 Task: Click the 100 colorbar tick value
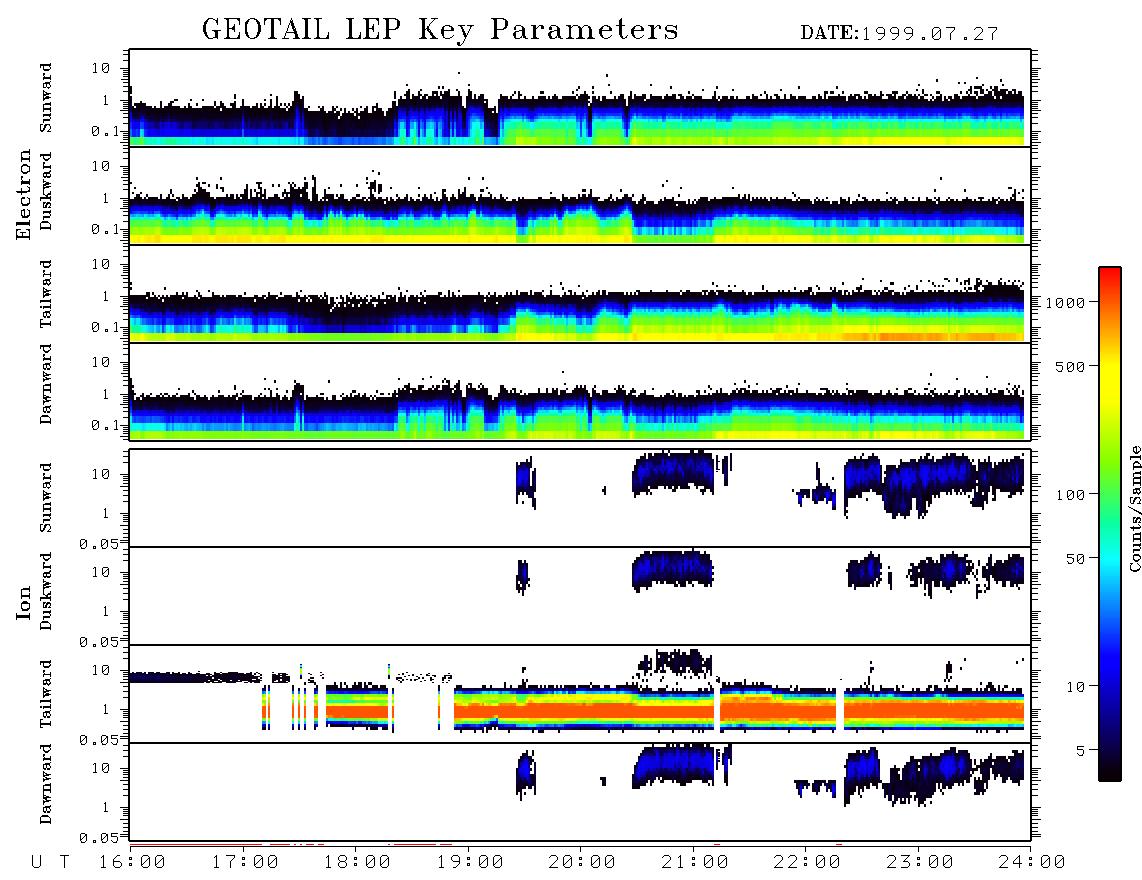(x=1071, y=495)
